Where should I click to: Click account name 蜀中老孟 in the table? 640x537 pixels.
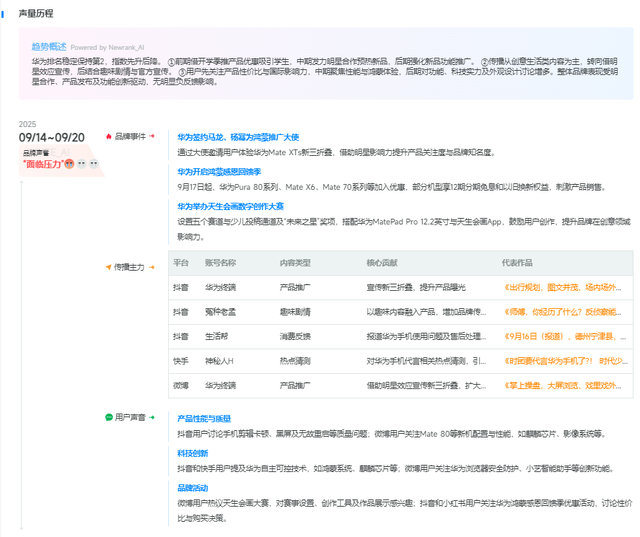220,312
